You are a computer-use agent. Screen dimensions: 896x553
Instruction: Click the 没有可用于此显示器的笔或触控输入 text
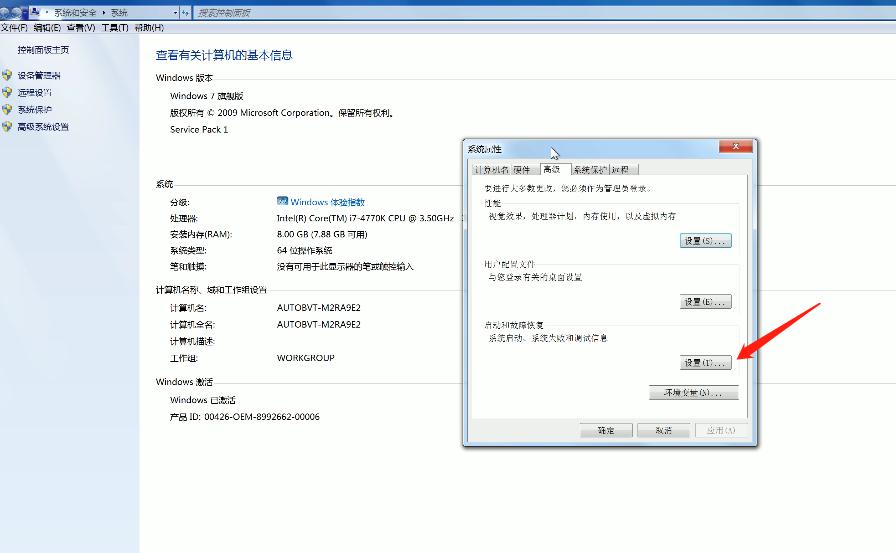pos(345,266)
